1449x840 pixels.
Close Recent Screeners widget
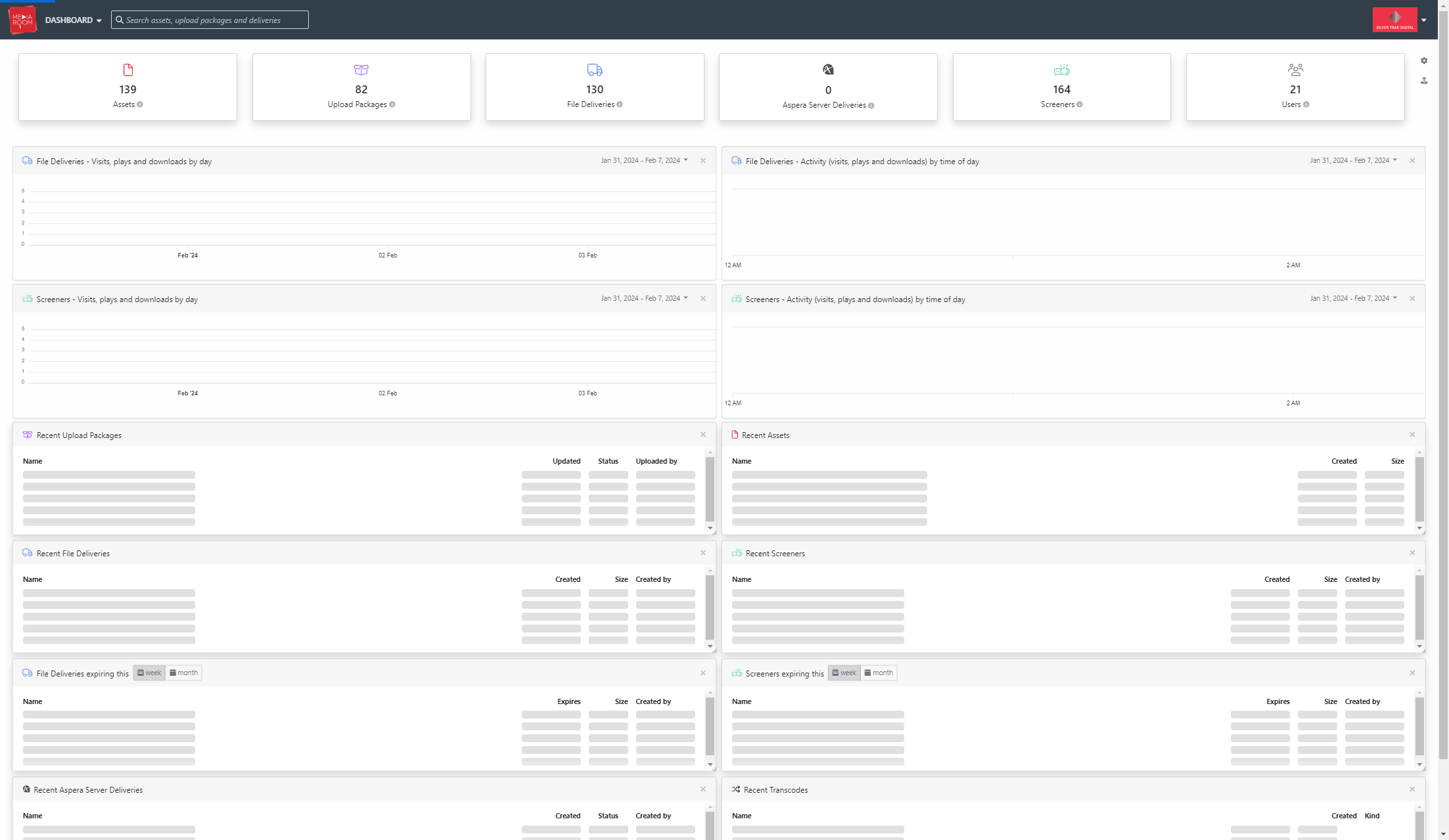pos(1412,552)
